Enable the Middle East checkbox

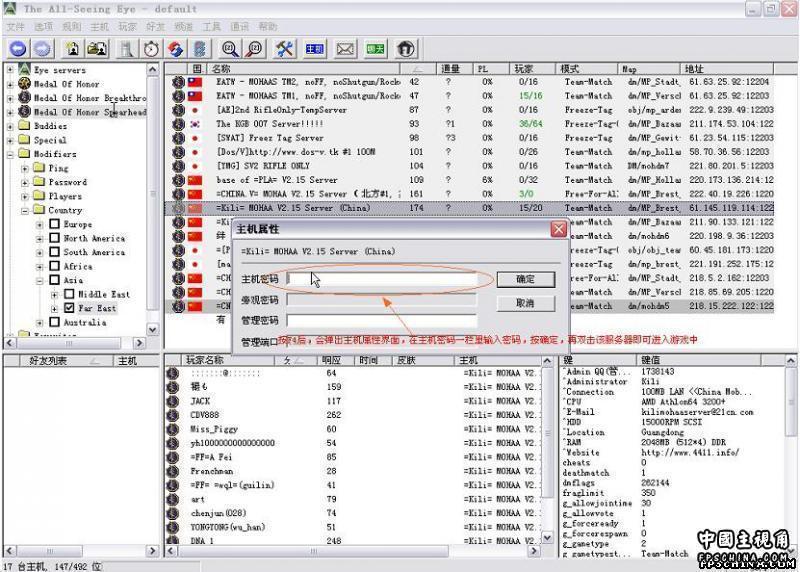69,294
